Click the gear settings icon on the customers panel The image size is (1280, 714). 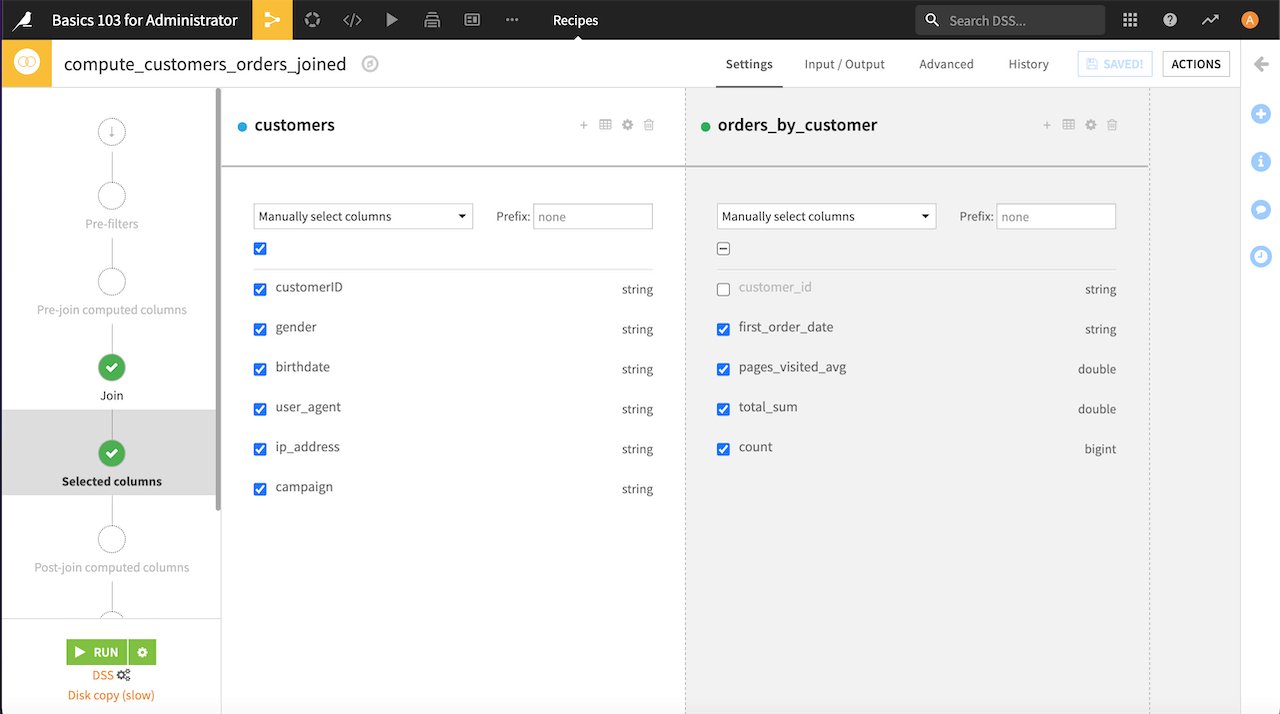627,124
